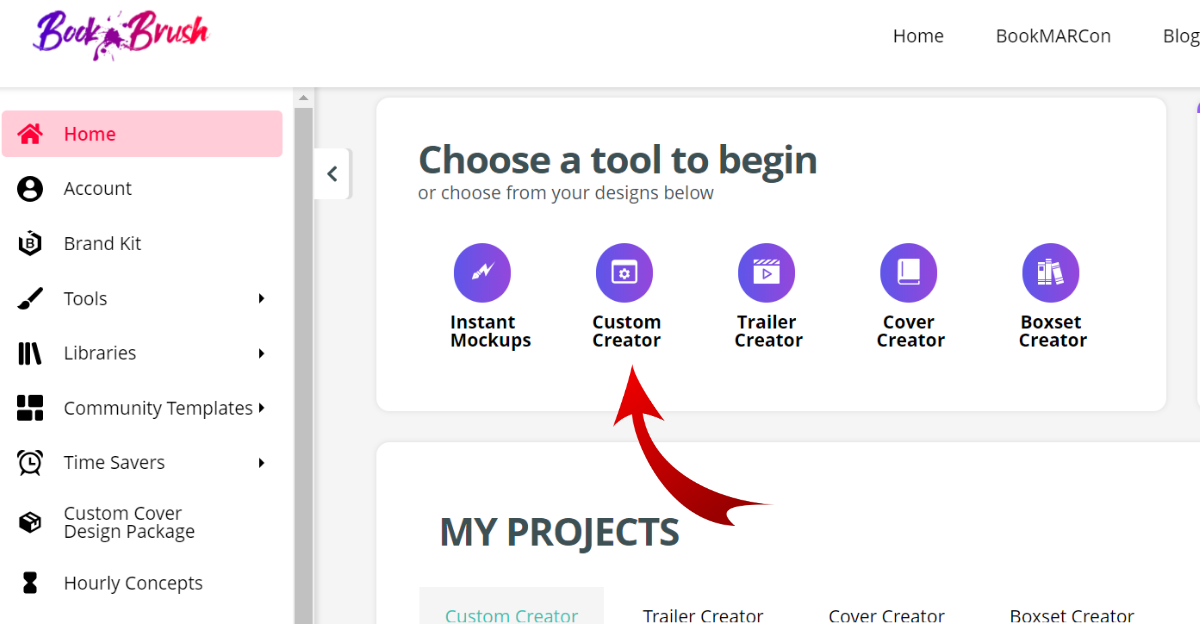Expand the Community Templates submenu arrow

(261, 408)
